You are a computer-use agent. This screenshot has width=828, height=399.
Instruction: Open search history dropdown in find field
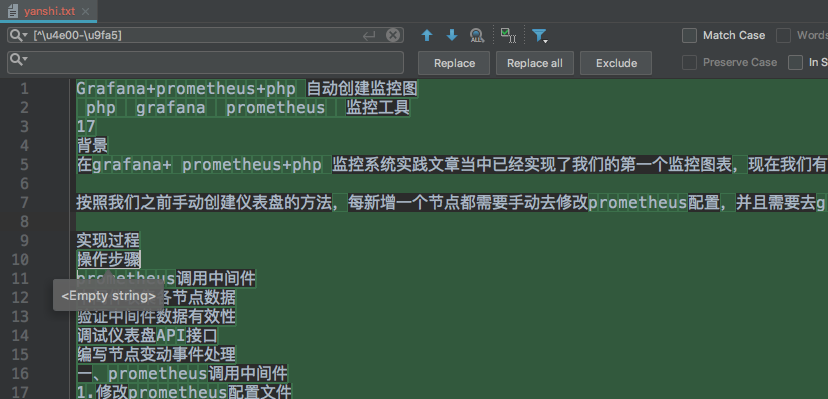point(18,35)
